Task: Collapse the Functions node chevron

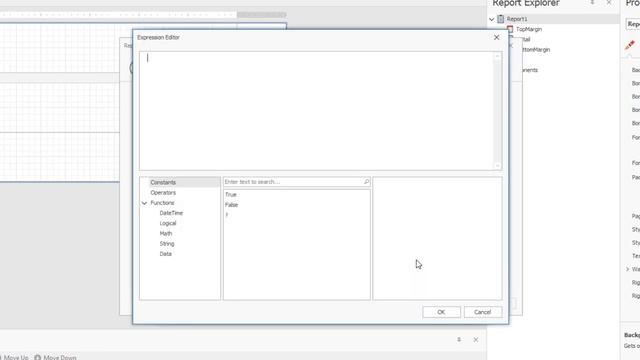Action: 144,203
